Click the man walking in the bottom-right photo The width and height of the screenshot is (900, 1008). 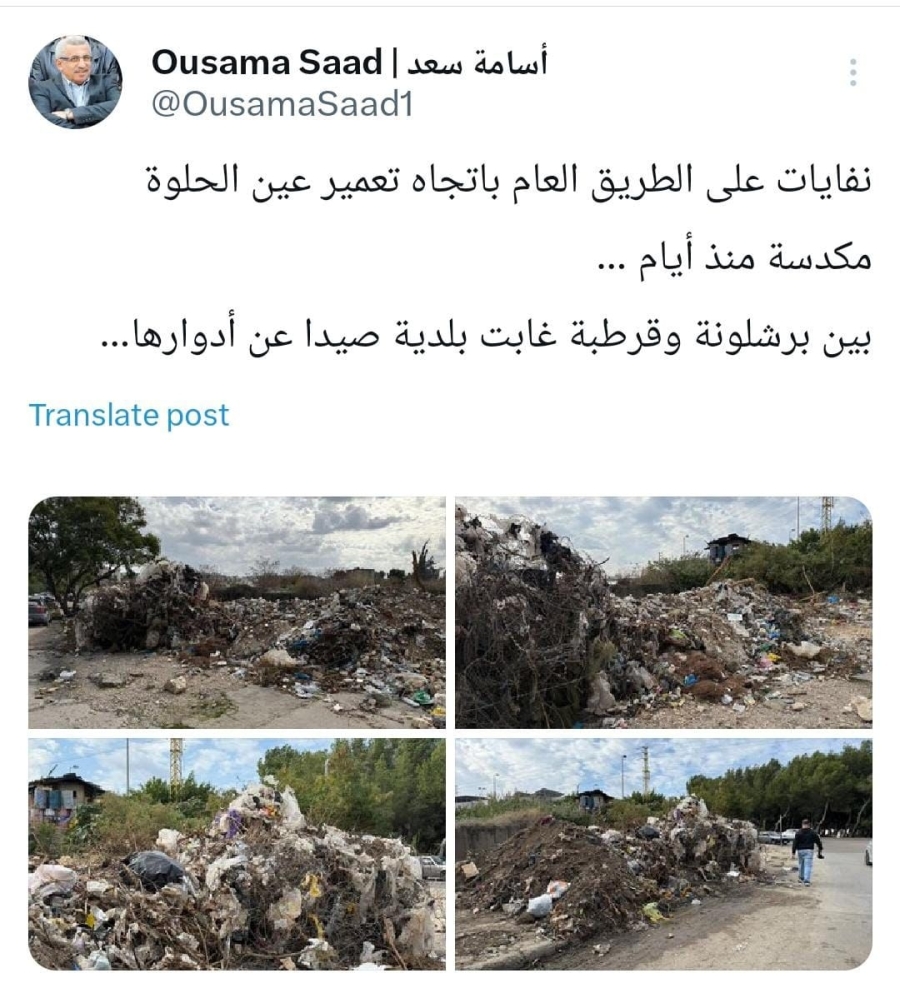click(806, 852)
